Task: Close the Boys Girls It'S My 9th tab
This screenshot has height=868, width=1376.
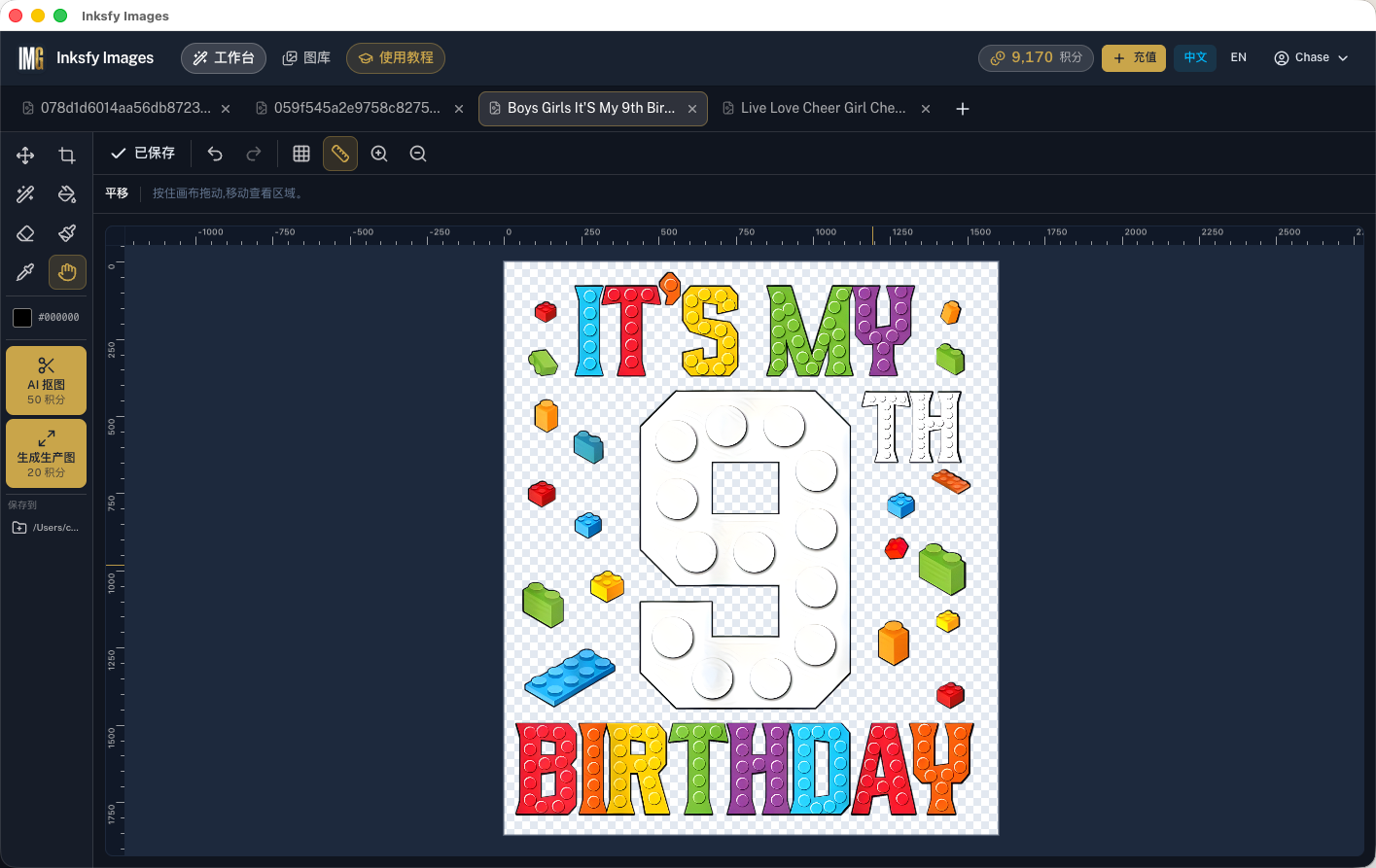Action: [692, 109]
